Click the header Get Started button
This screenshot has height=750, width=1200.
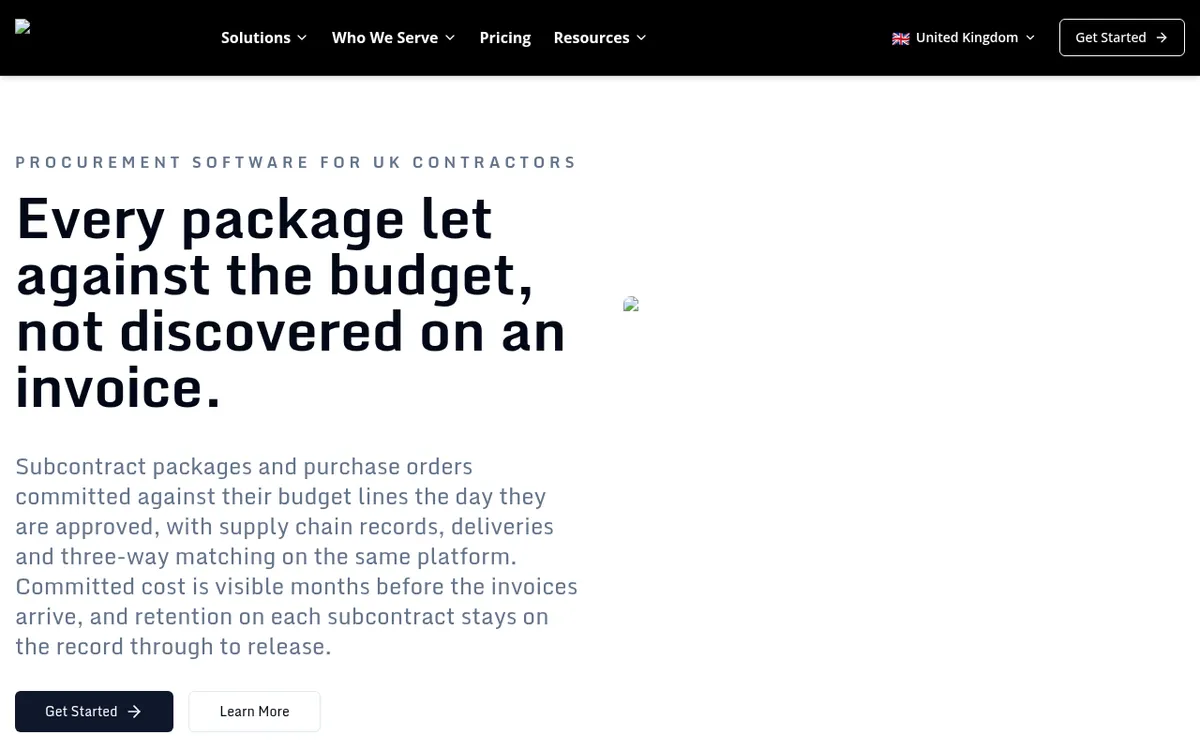point(1122,37)
